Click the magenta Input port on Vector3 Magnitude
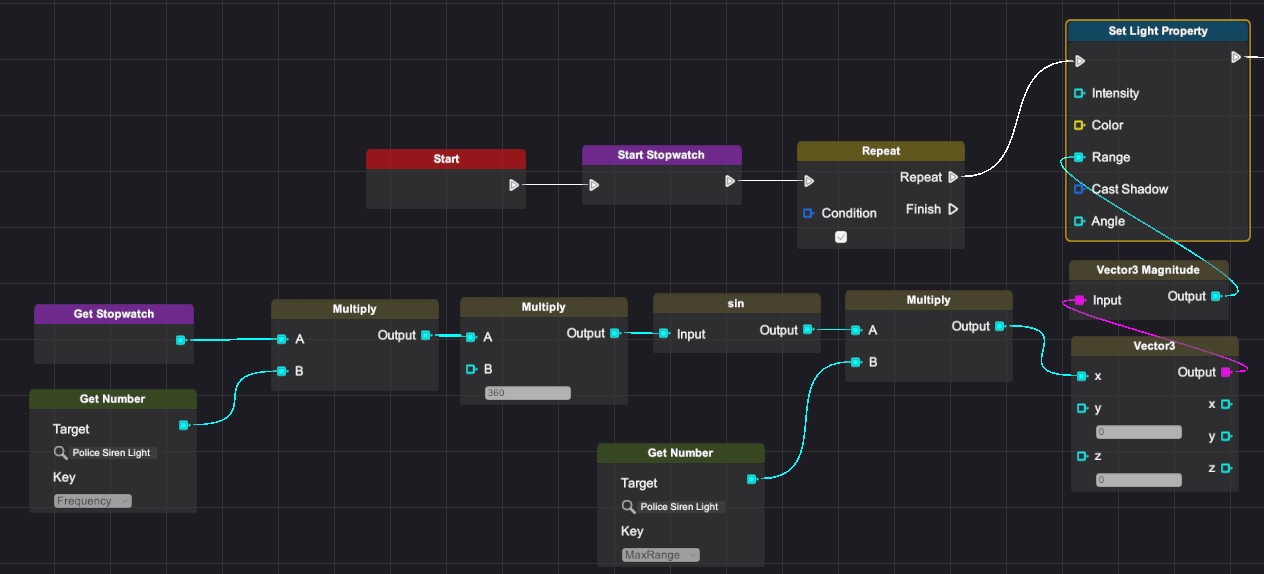This screenshot has height=574, width=1264. click(1079, 300)
